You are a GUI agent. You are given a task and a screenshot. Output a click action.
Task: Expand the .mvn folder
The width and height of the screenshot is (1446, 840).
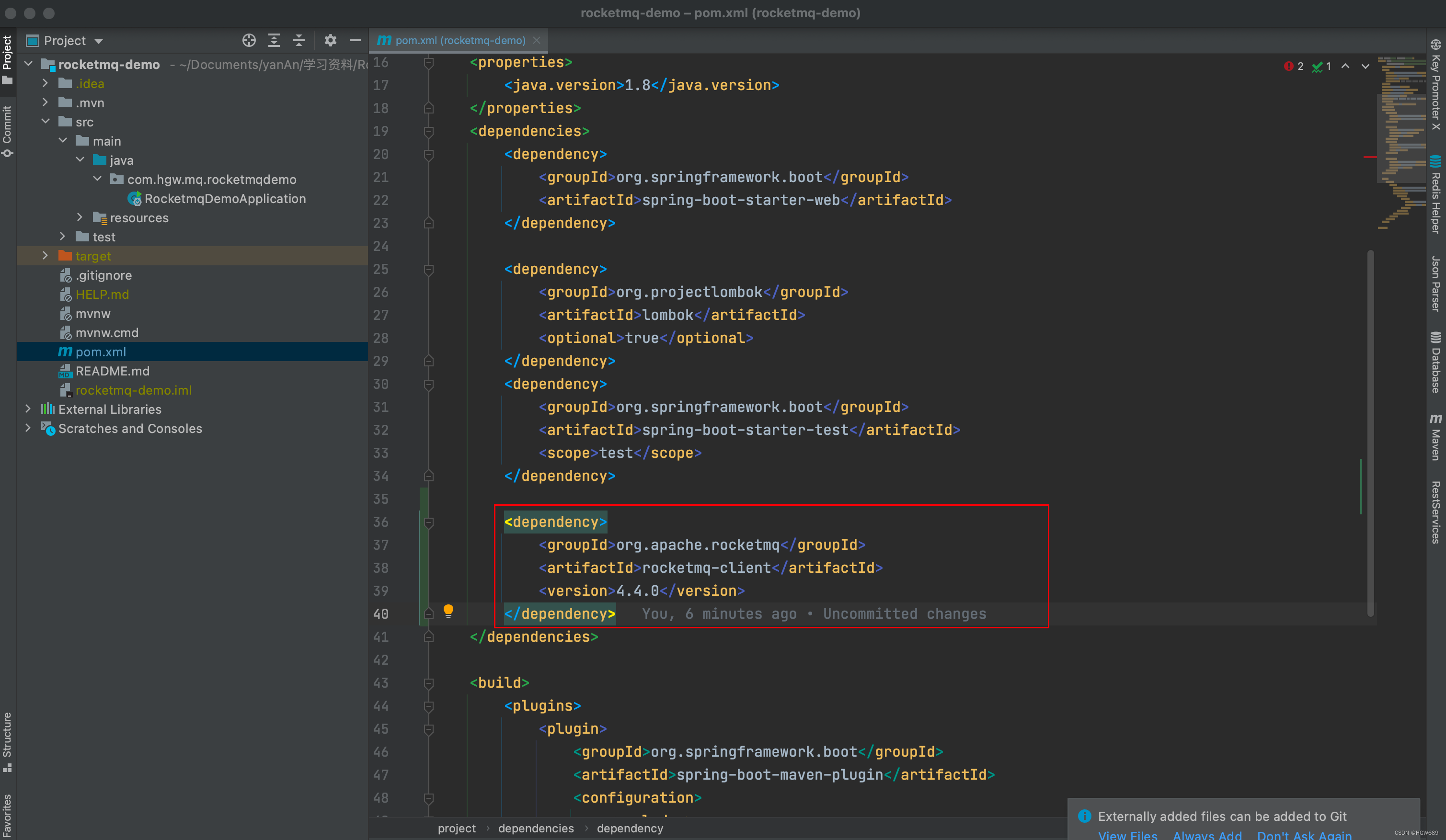pos(46,102)
